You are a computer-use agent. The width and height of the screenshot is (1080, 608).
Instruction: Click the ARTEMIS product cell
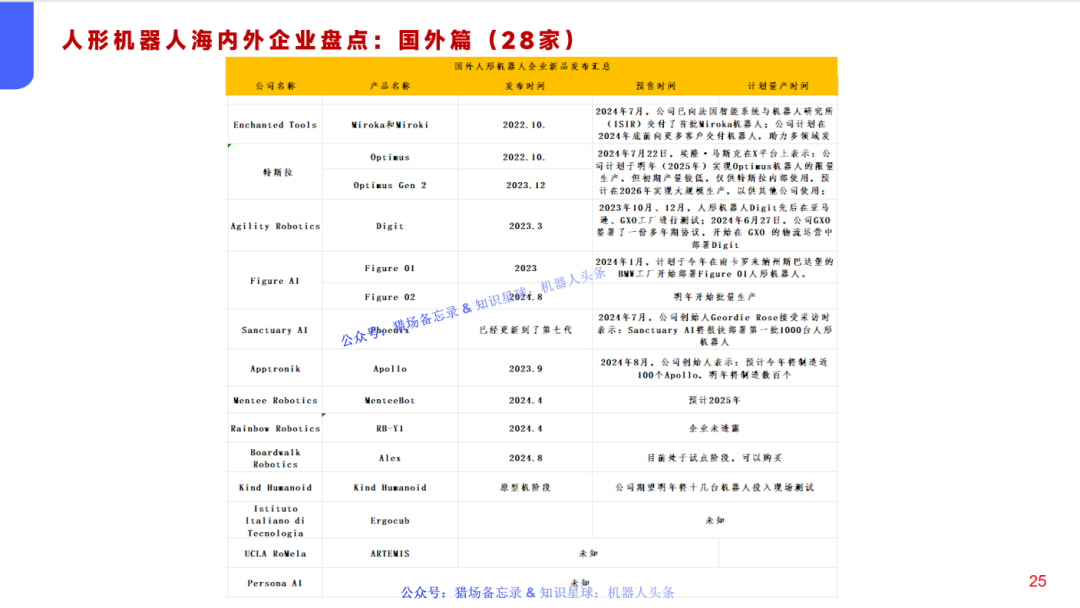pyautogui.click(x=390, y=554)
